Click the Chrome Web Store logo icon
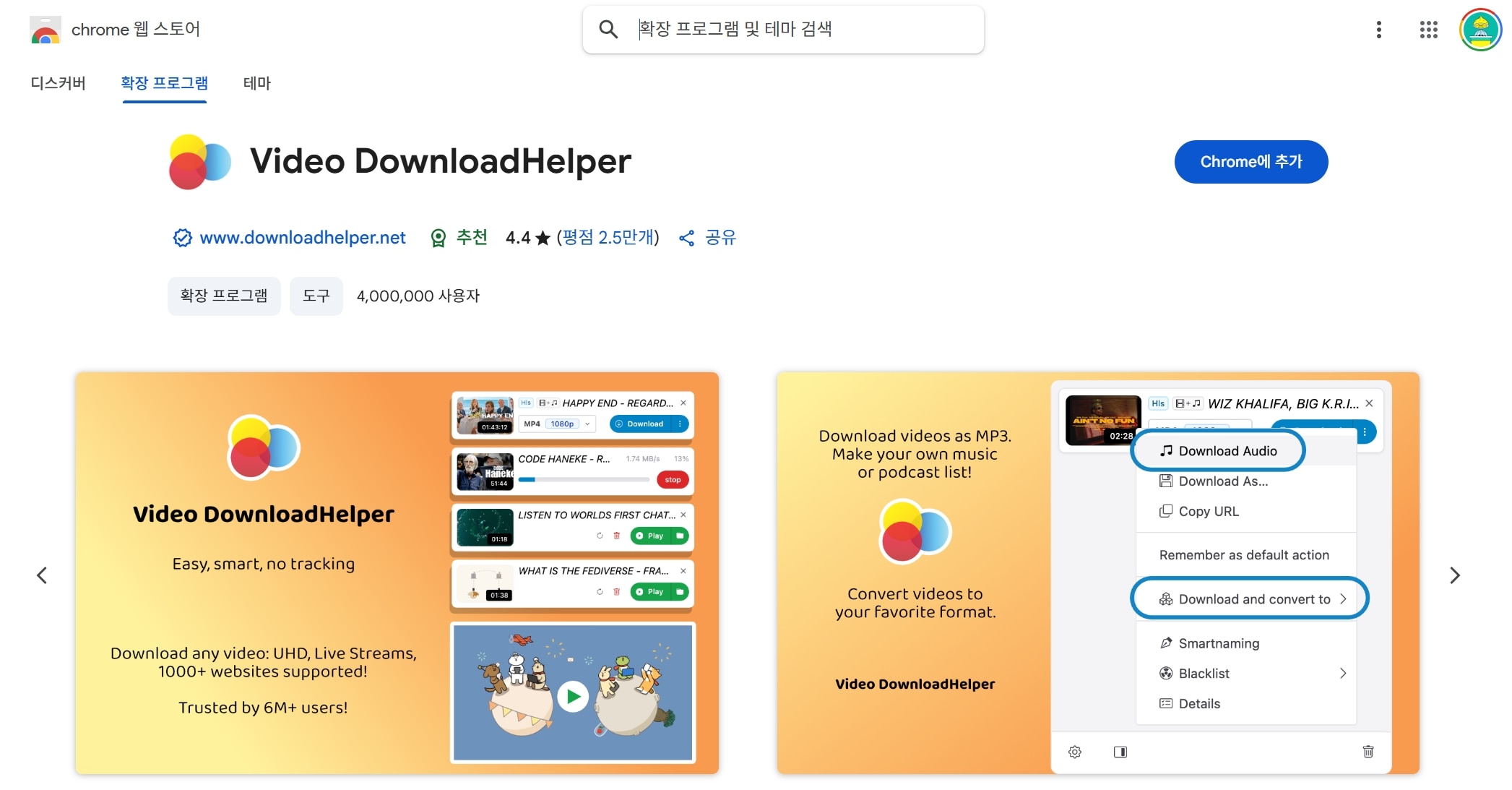The height and width of the screenshot is (790, 1512). 45,30
